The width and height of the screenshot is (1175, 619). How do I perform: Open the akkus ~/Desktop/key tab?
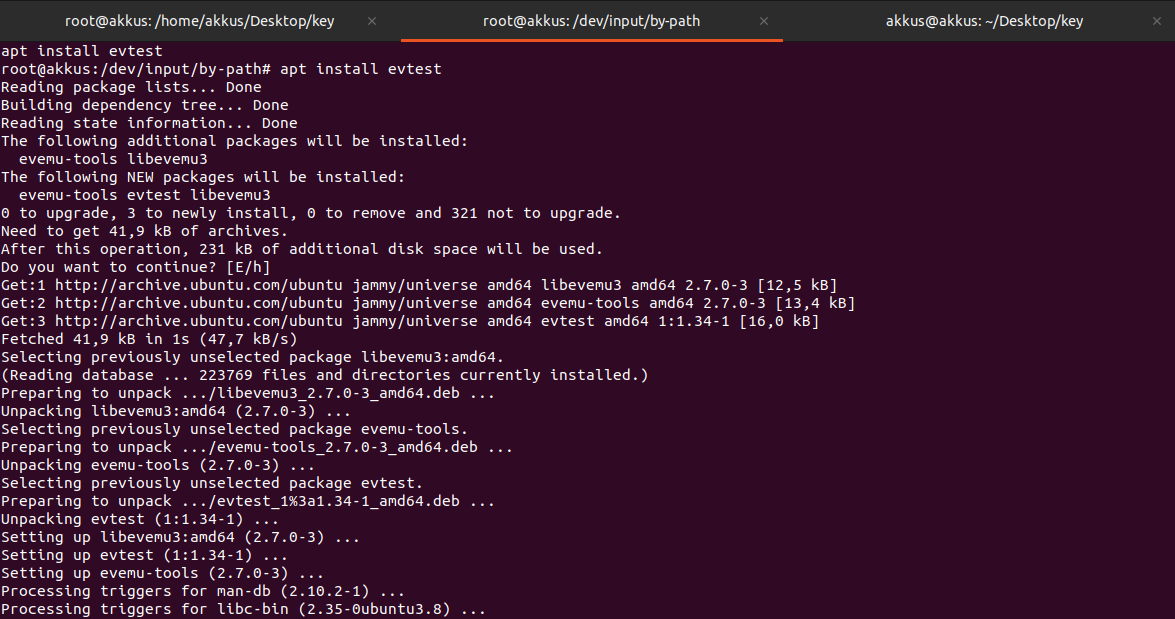[x=984, y=20]
